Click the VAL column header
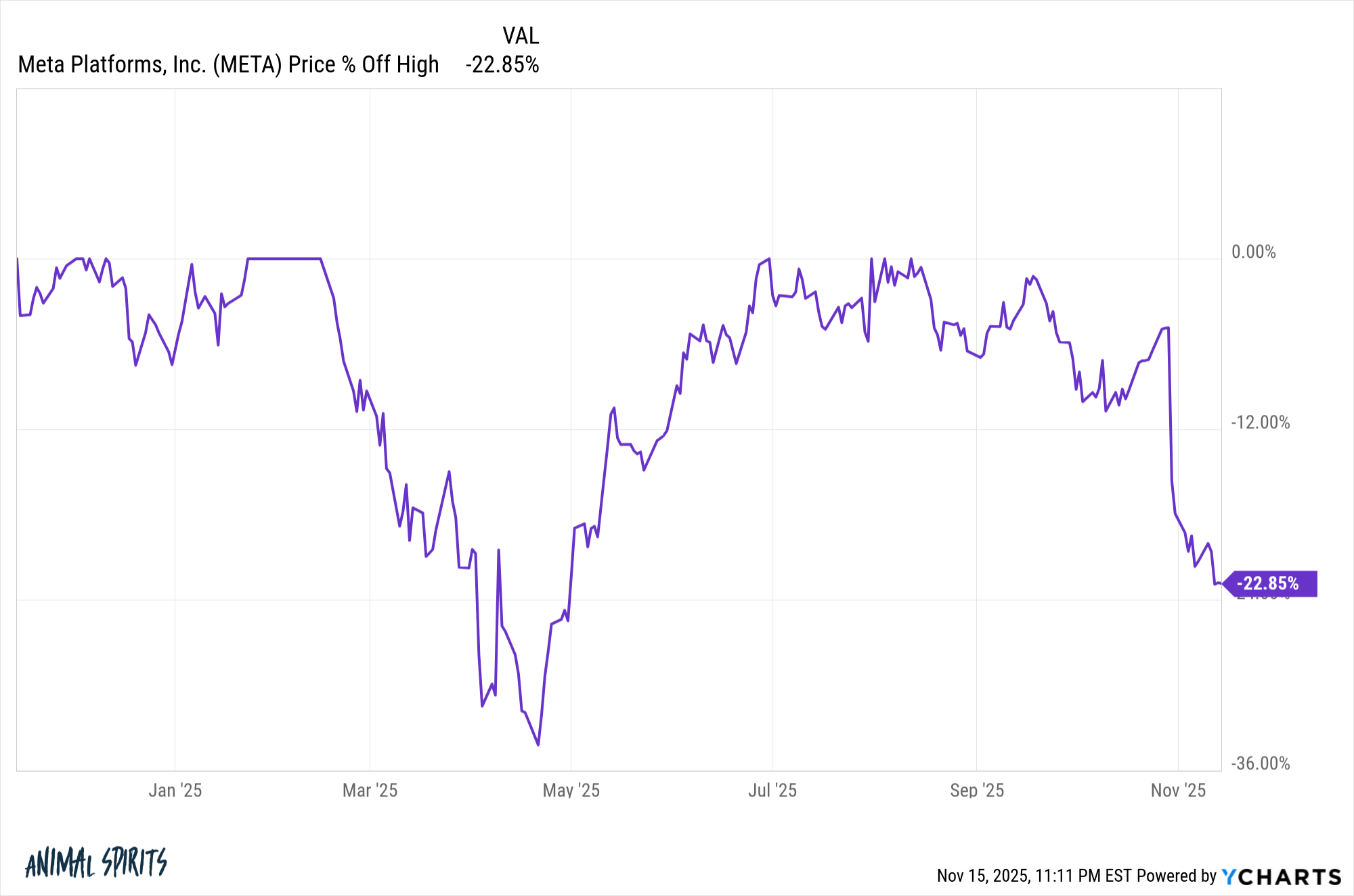 point(521,36)
